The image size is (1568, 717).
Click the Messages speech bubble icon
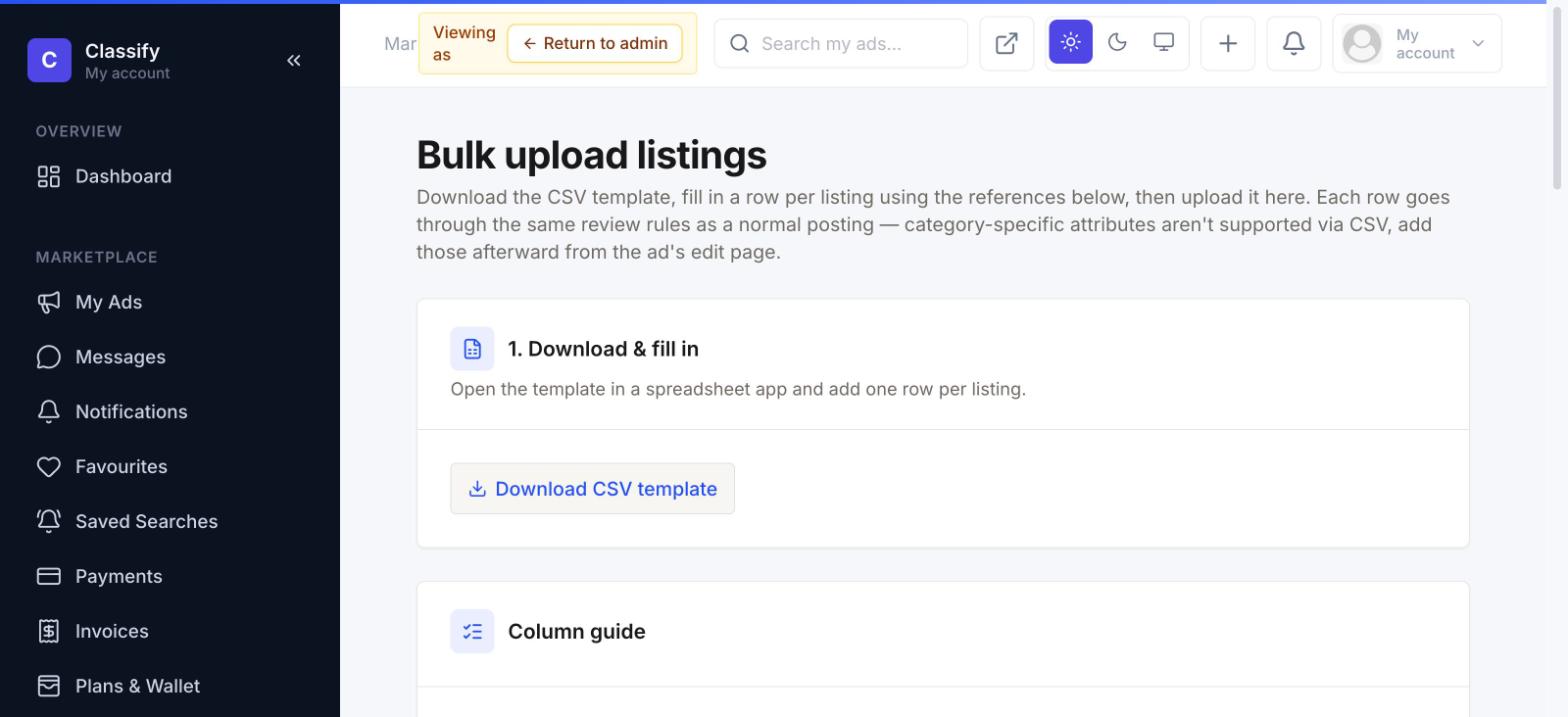pos(48,357)
